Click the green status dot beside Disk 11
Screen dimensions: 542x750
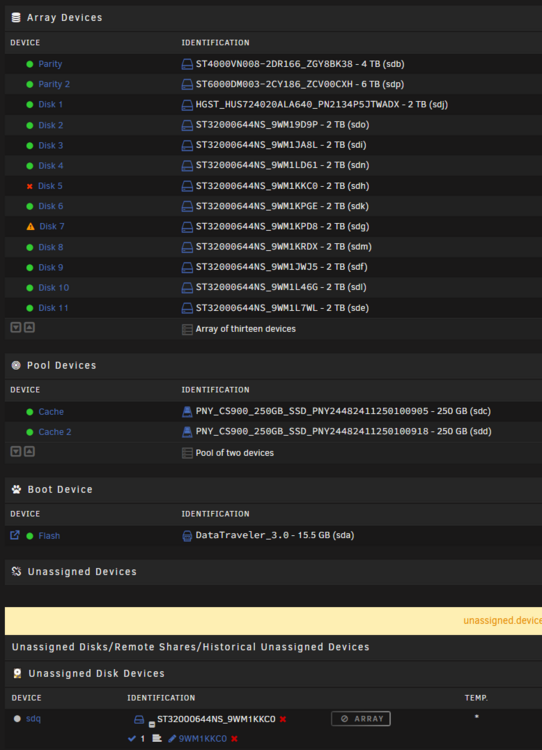click(30, 308)
